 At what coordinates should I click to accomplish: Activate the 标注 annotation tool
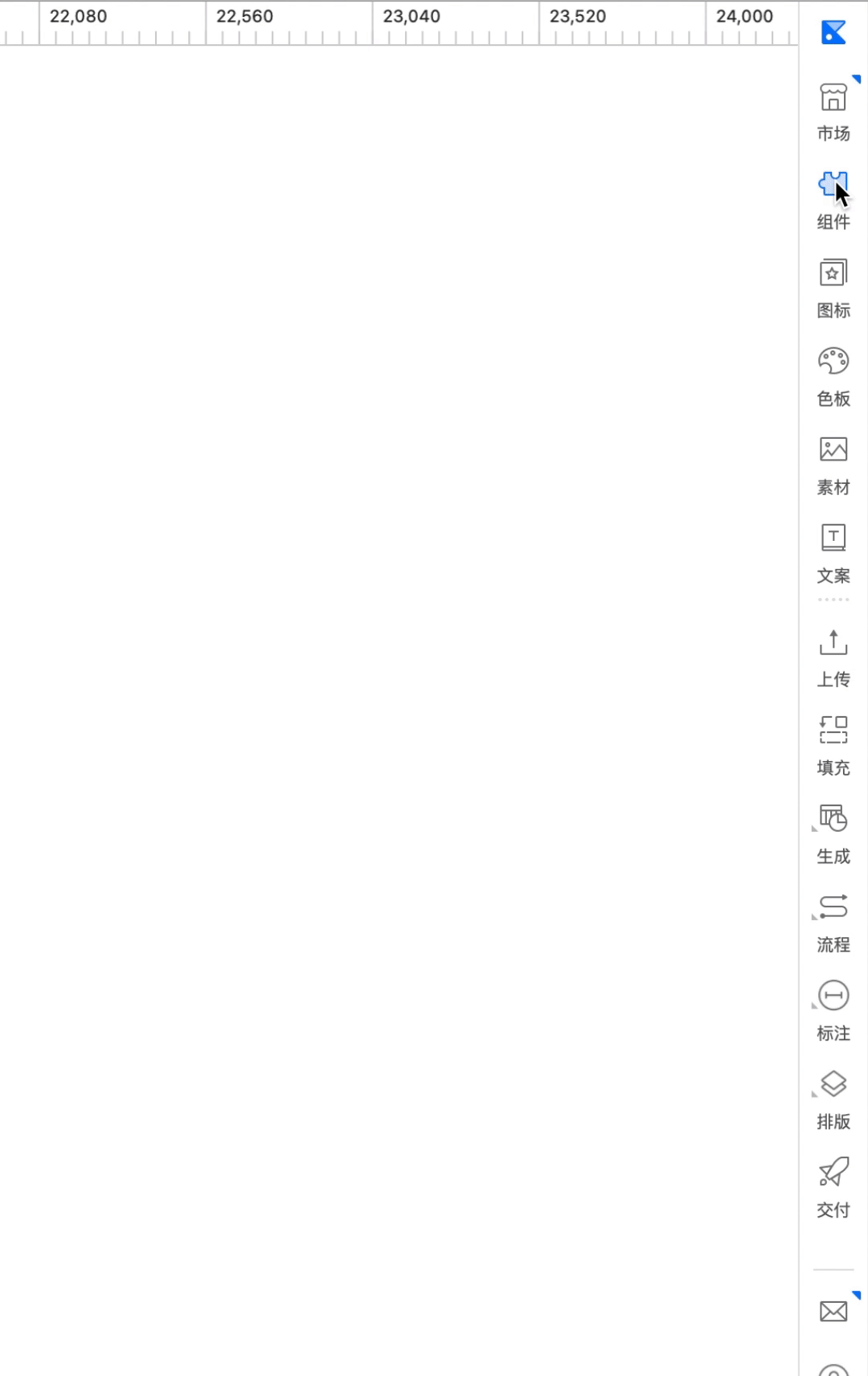click(833, 1011)
